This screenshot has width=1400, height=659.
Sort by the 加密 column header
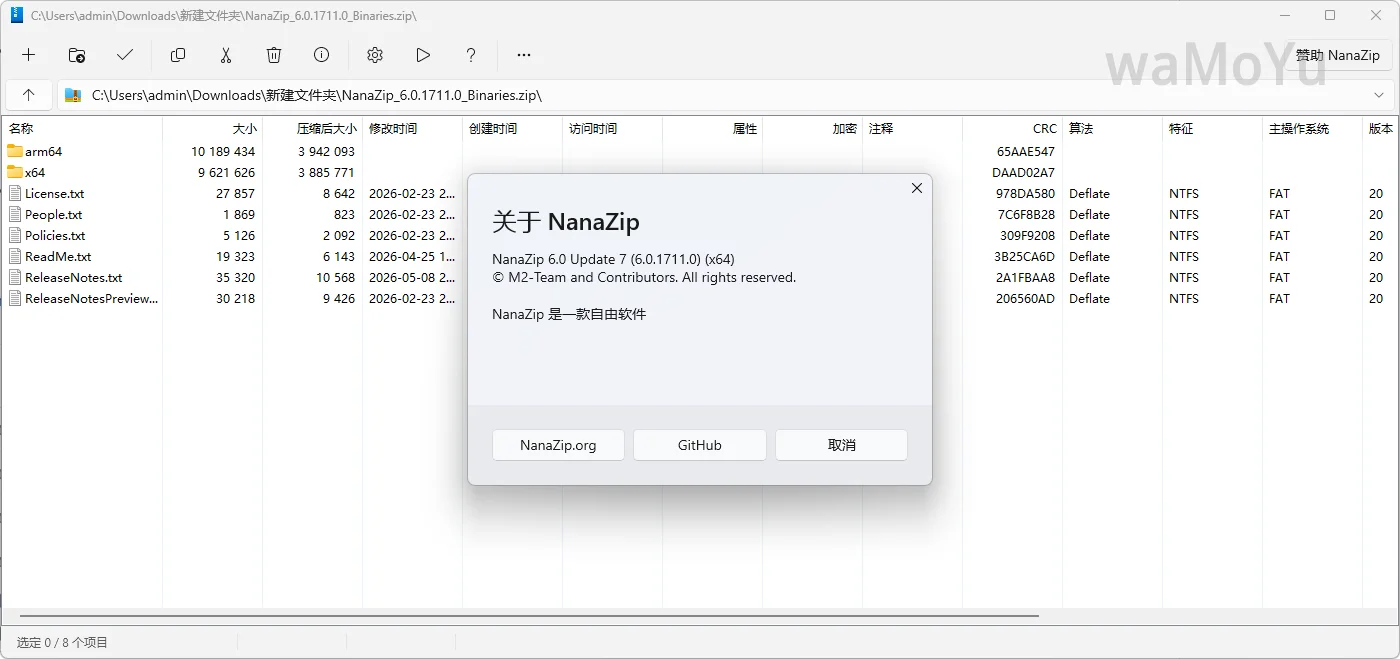point(812,128)
